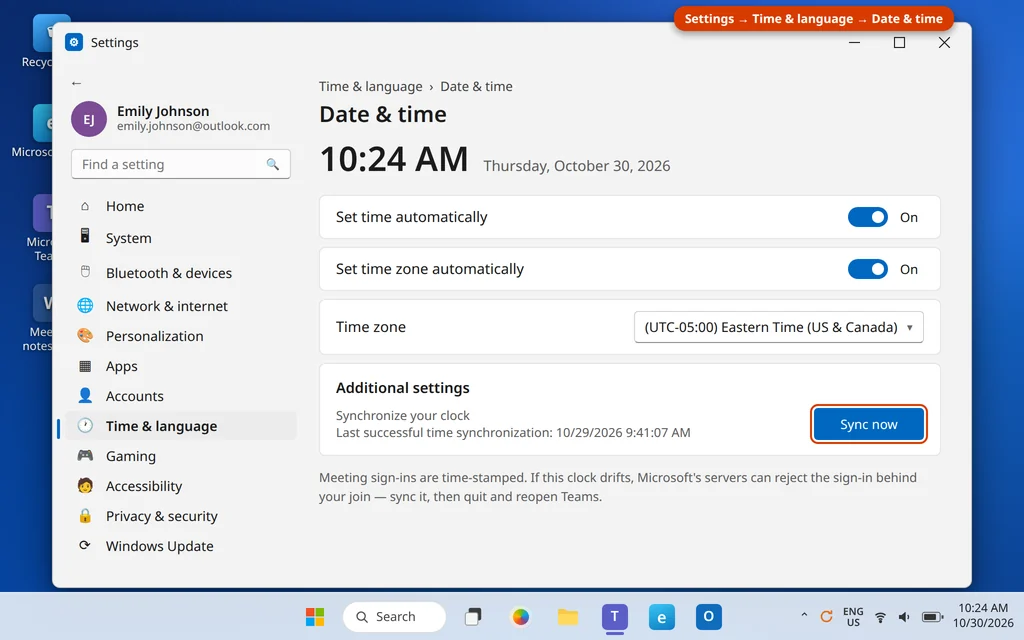Click the Last successful time synchronization text
This screenshot has width=1024, height=640.
513,432
